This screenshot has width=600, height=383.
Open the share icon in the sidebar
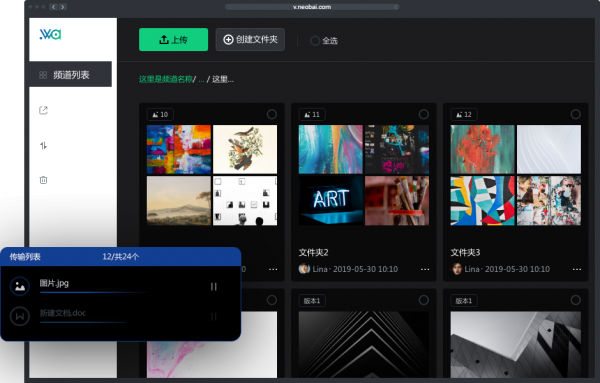43,110
